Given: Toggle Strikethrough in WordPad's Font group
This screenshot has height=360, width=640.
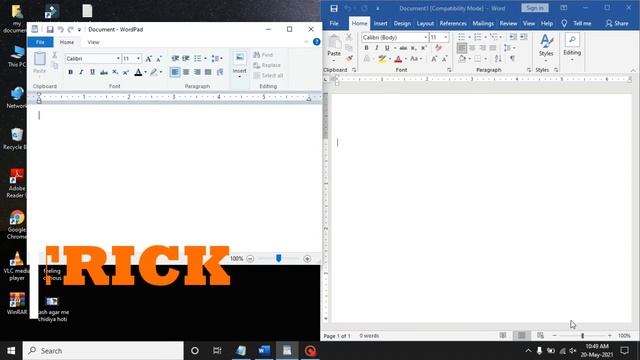Looking at the screenshot, I should [104, 72].
